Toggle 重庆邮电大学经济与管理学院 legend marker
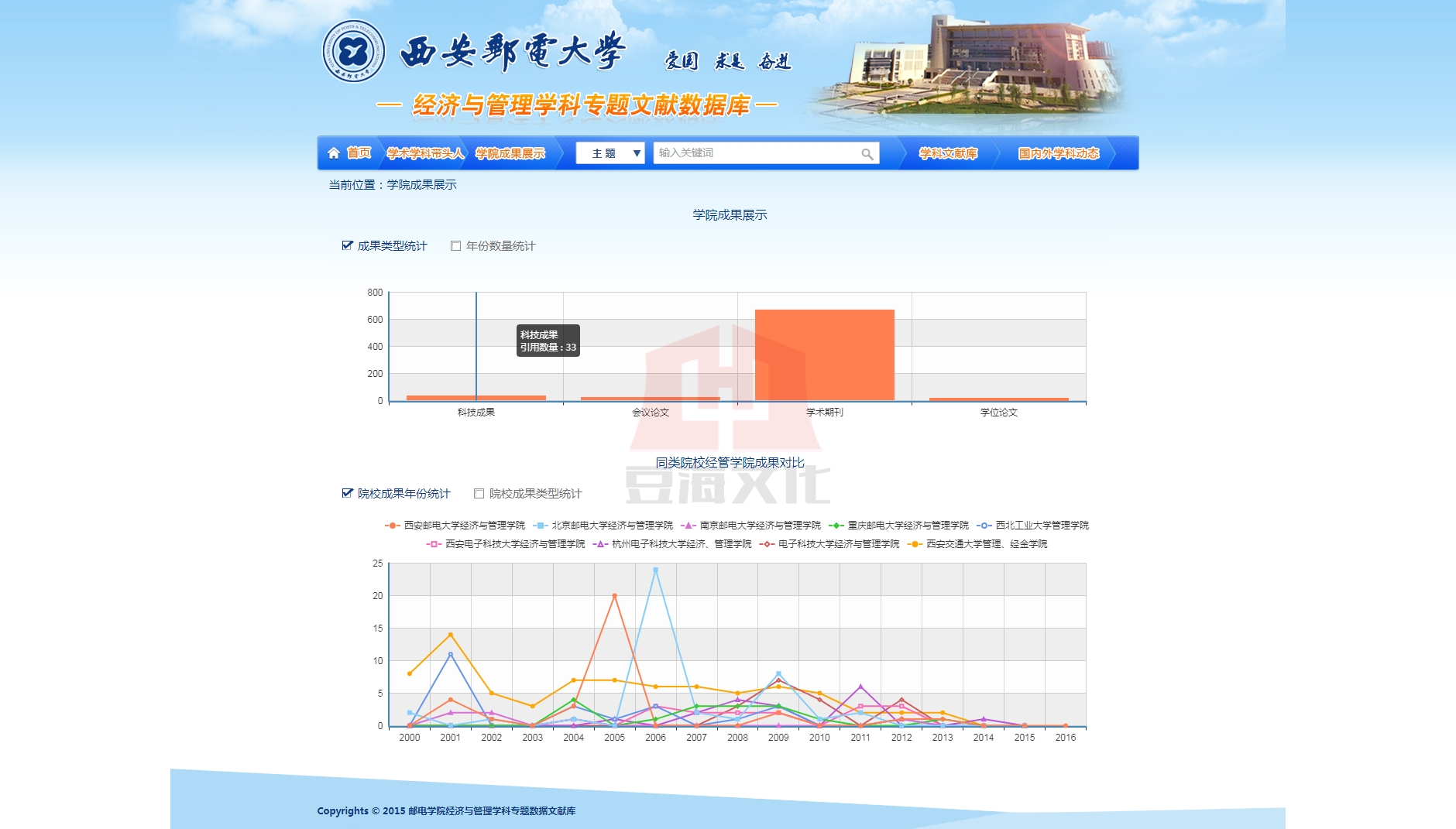1456x829 pixels. point(836,526)
